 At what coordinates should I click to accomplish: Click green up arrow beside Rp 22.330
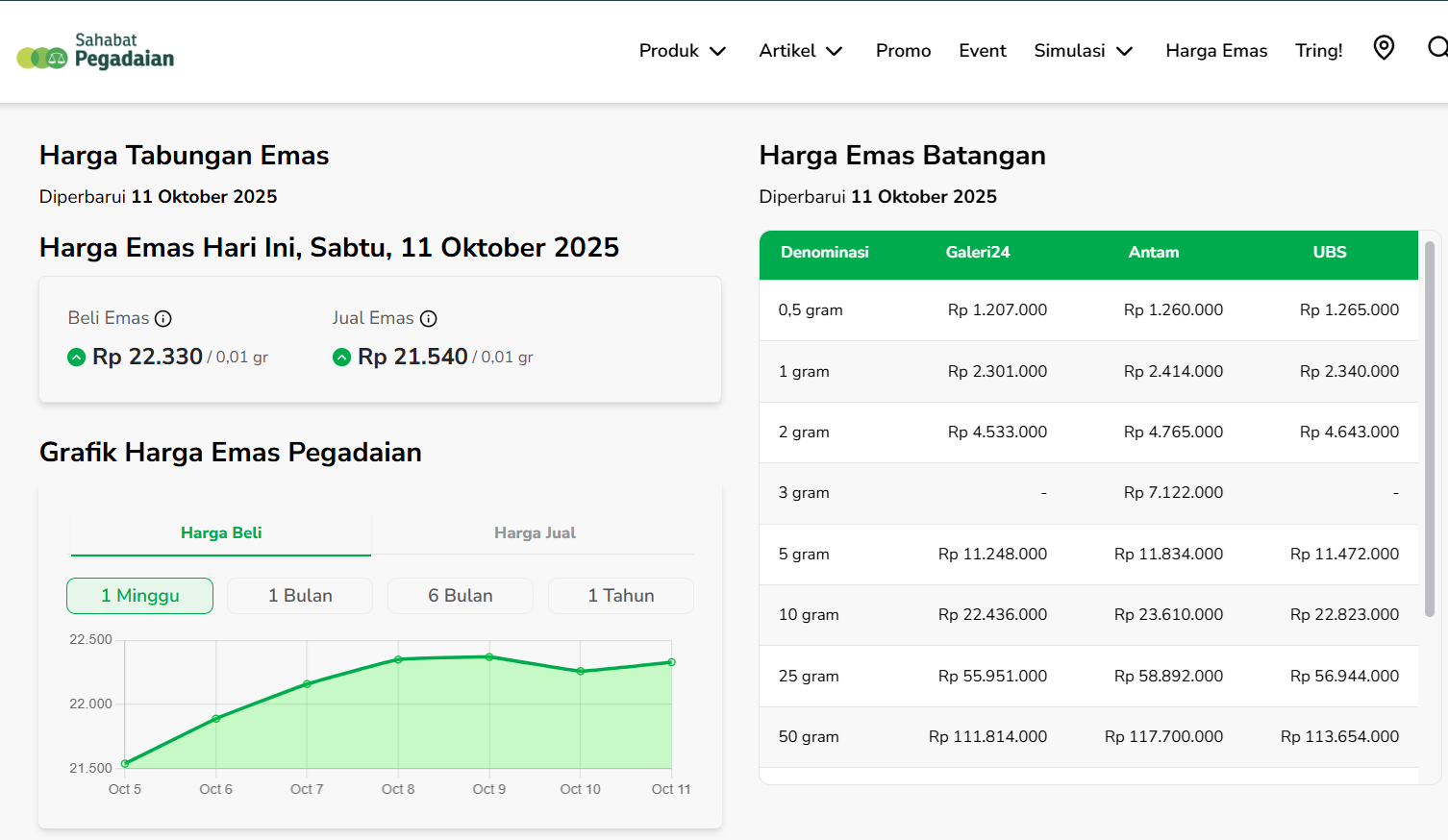[77, 358]
